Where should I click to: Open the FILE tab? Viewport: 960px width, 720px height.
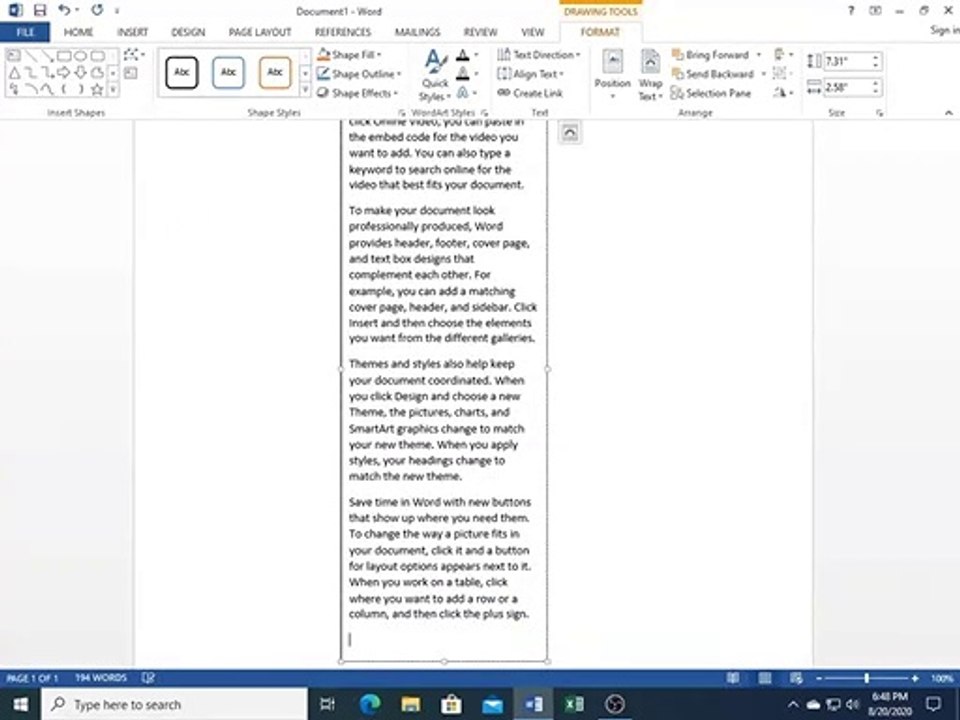coord(25,32)
